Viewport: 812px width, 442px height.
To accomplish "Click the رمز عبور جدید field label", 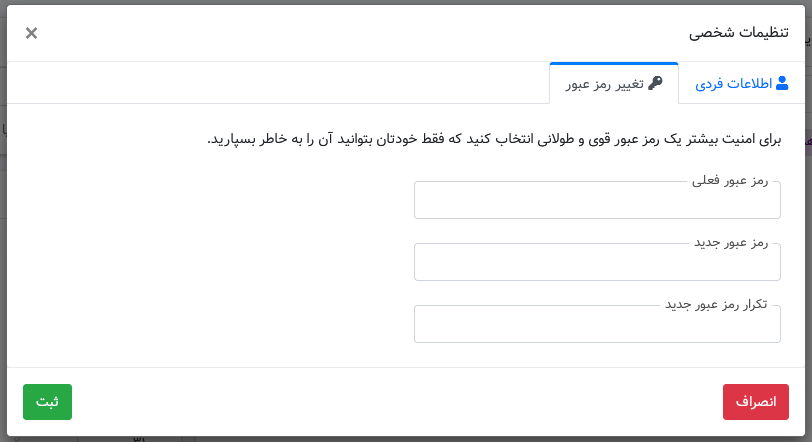I will point(731,243).
